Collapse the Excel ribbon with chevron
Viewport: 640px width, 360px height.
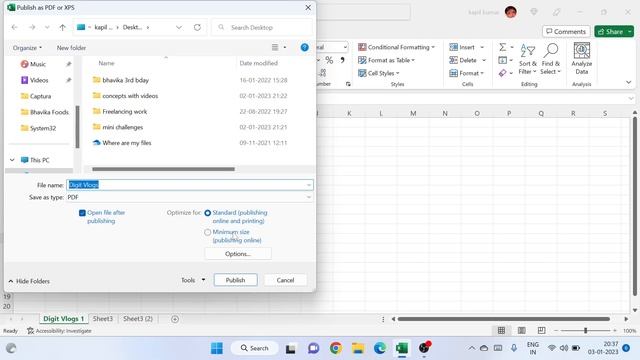(x=629, y=82)
